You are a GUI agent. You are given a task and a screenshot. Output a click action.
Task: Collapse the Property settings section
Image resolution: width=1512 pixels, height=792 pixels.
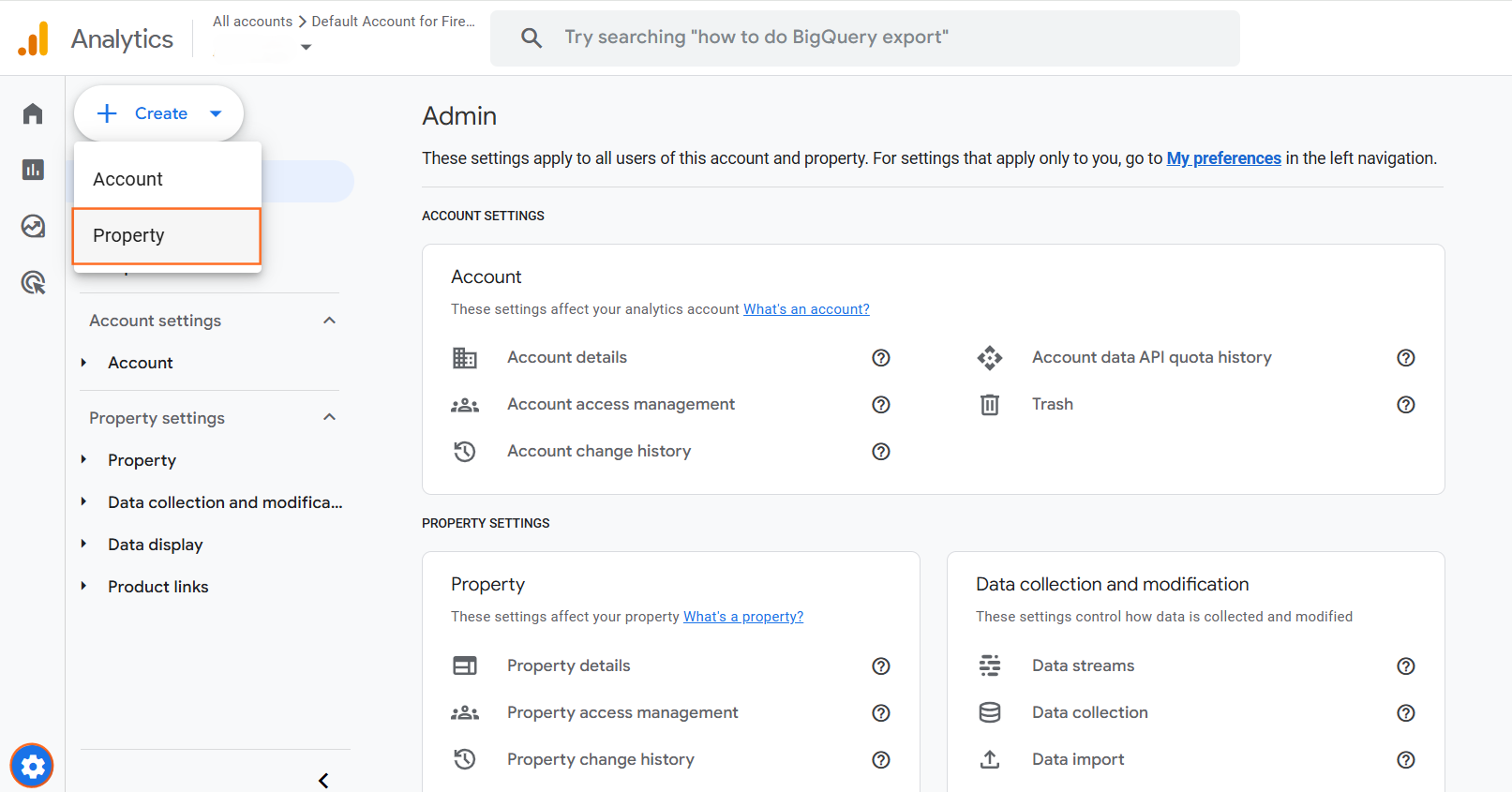329,417
